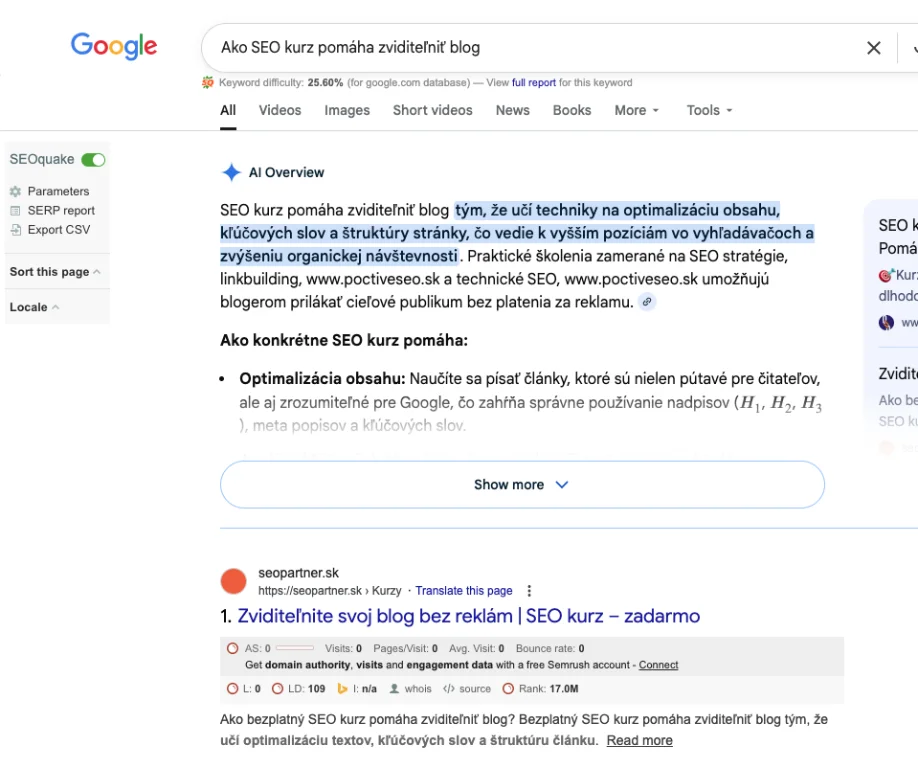This screenshot has height=768, width=918.
Task: Open the Tools dropdown
Action: (709, 110)
